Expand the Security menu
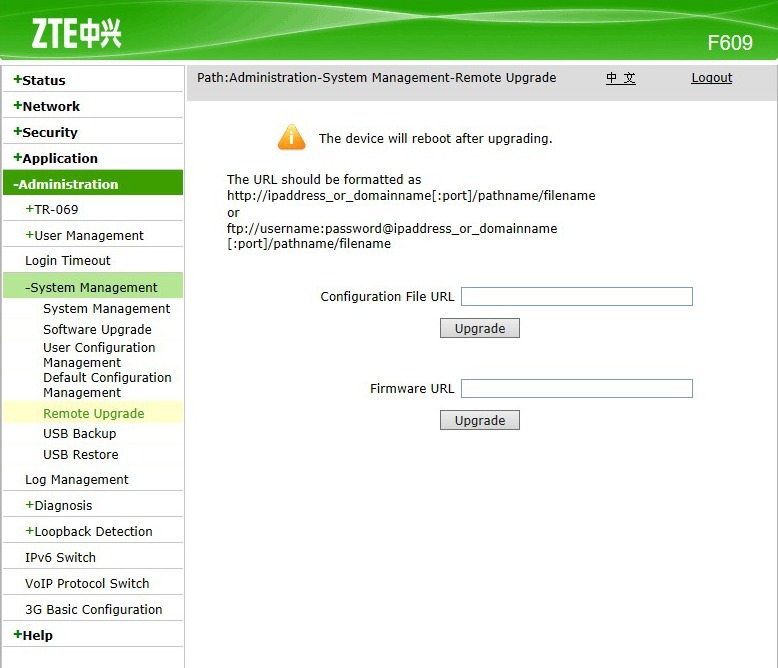 [x=46, y=132]
